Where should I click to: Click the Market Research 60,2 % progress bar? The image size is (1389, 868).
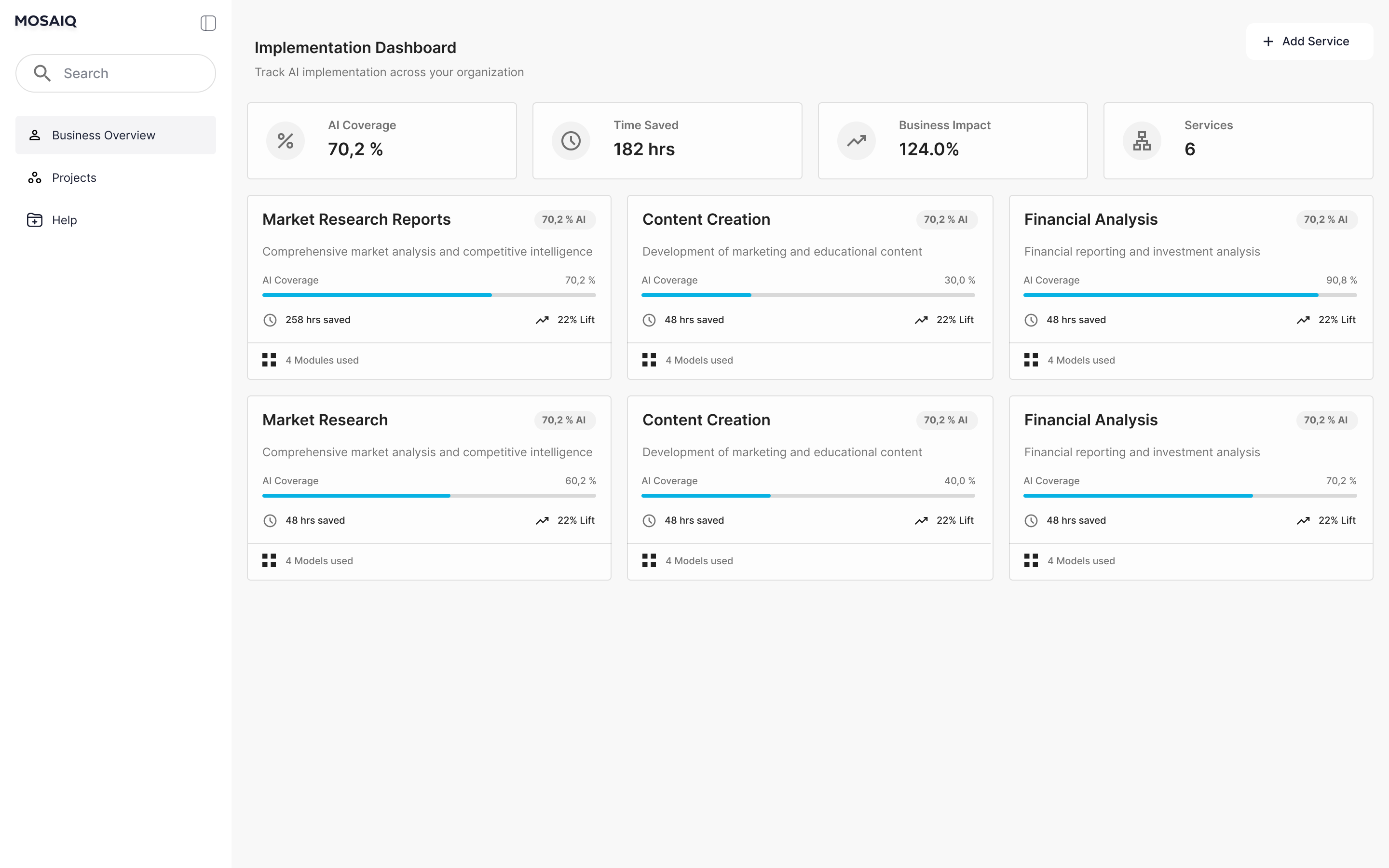tap(429, 495)
